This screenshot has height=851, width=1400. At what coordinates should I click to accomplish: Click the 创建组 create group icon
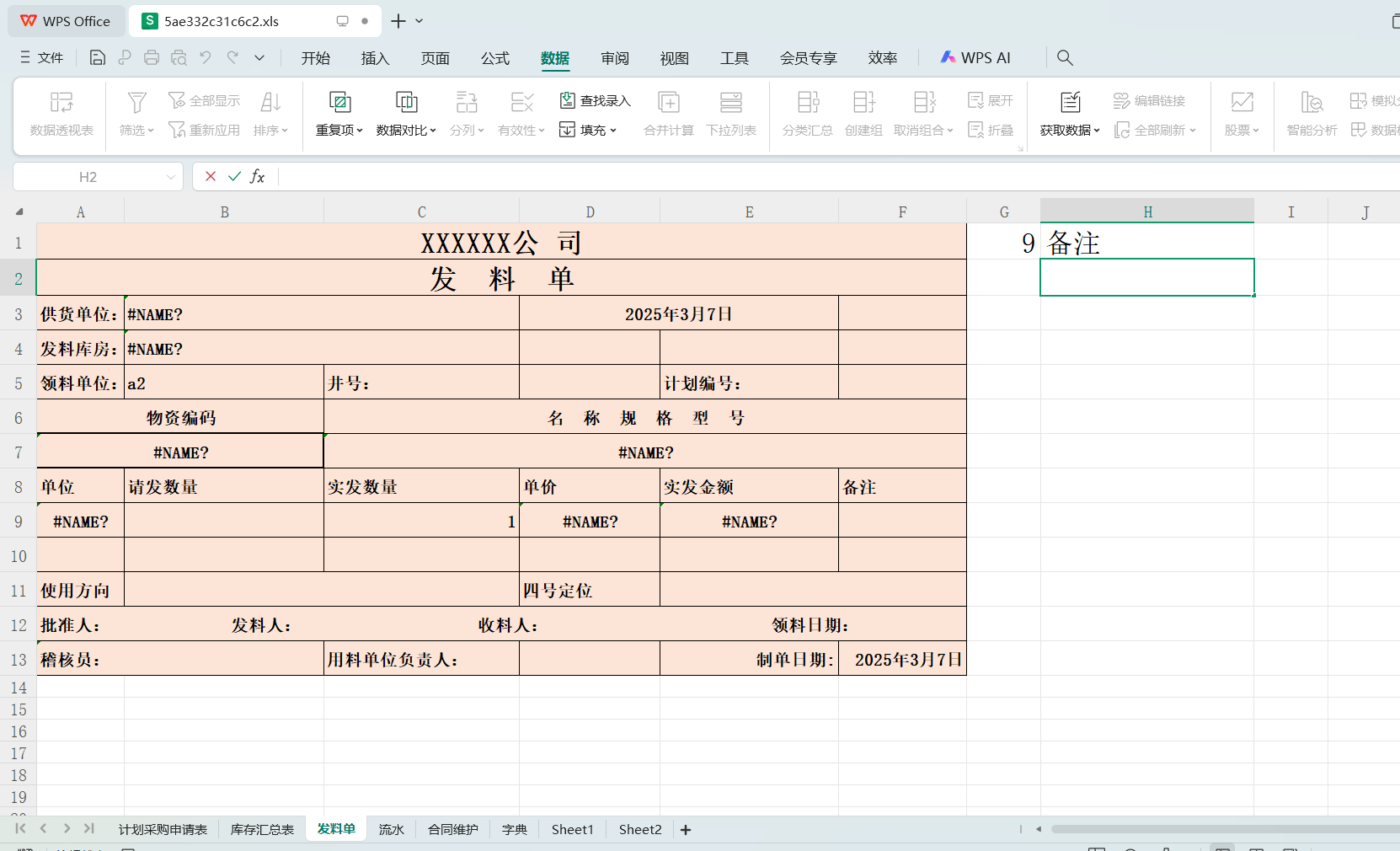click(863, 114)
